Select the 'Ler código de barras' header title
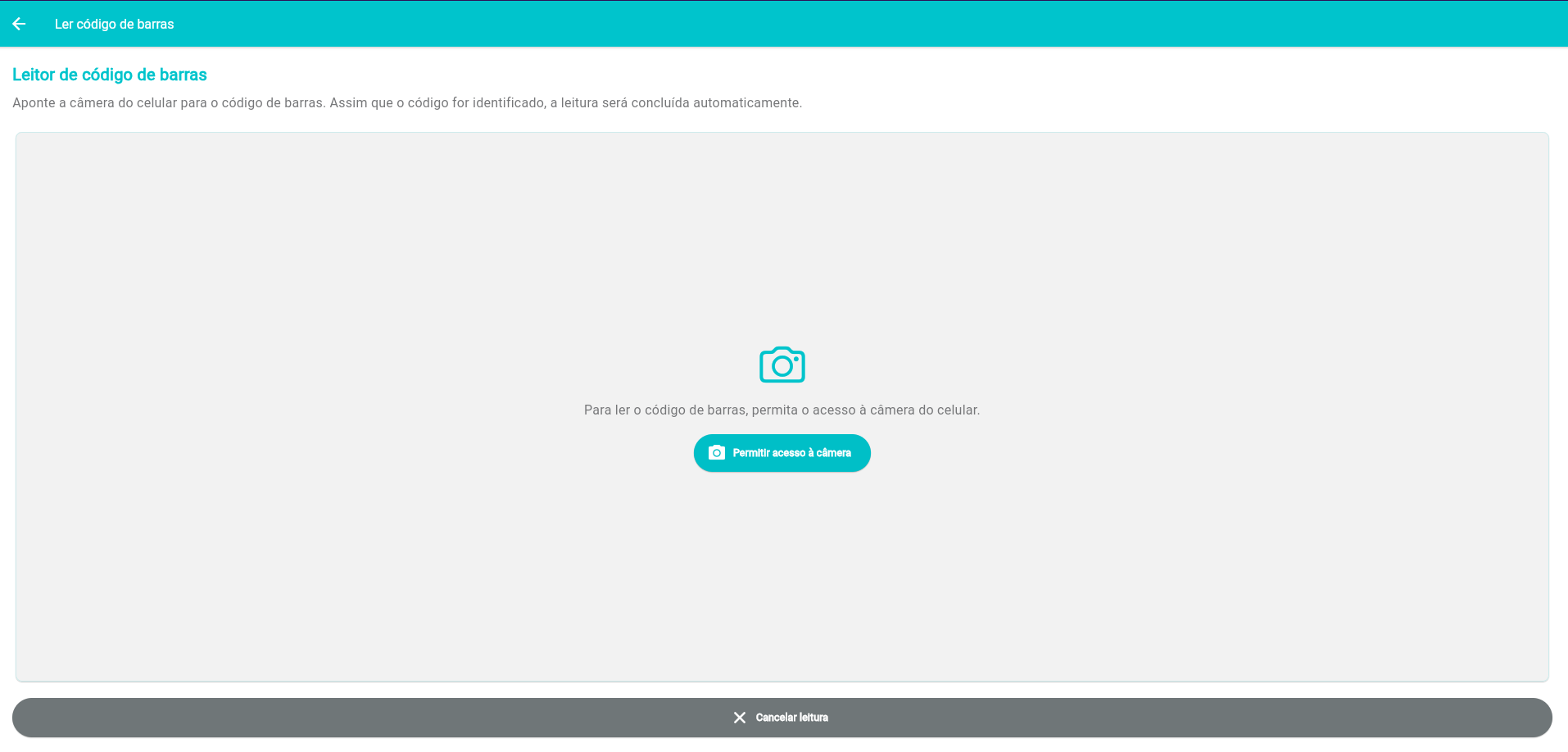 point(114,25)
